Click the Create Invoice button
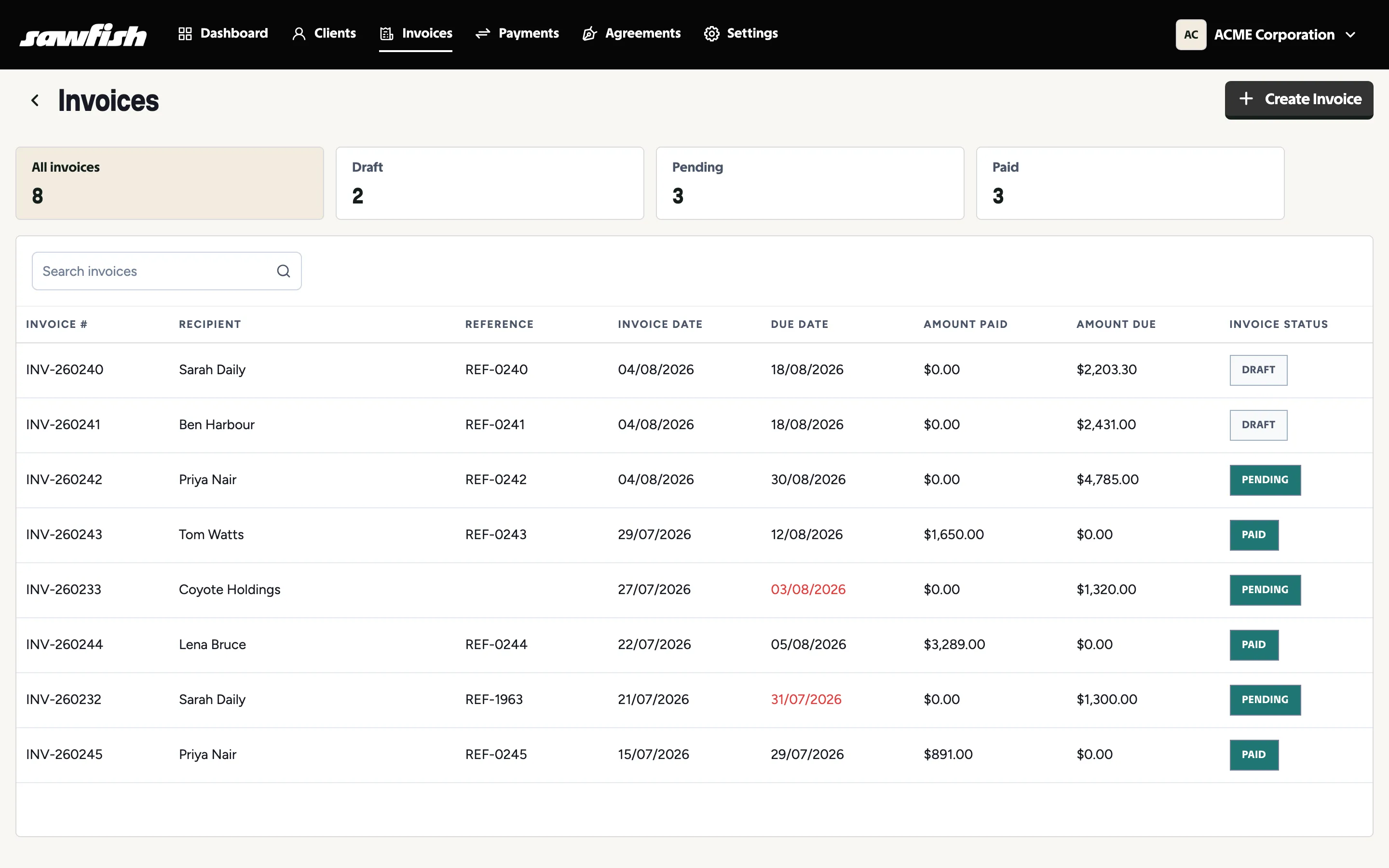Screen dimensions: 1389x868 (x=1299, y=99)
